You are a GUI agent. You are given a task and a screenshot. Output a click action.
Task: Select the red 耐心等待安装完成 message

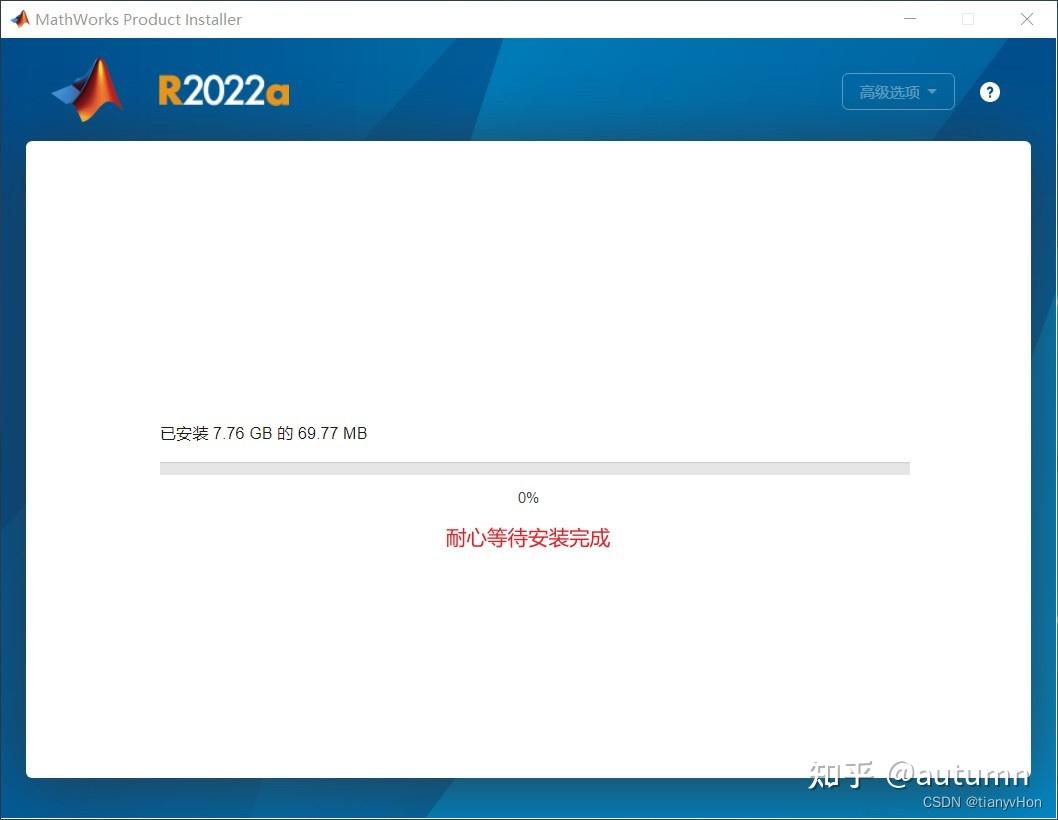point(528,538)
